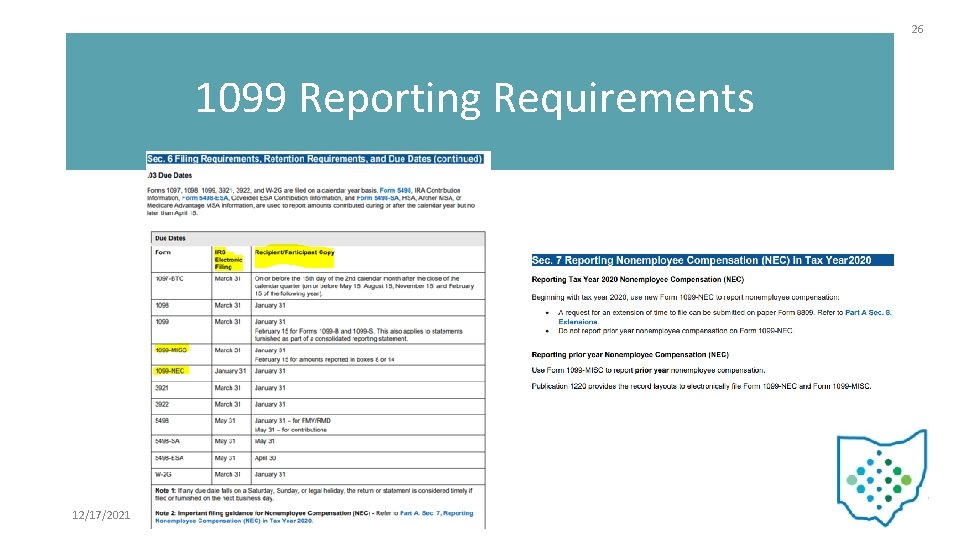
Task: Click 'May 31' recipient copy in 5498-SA row
Action: tap(264, 441)
